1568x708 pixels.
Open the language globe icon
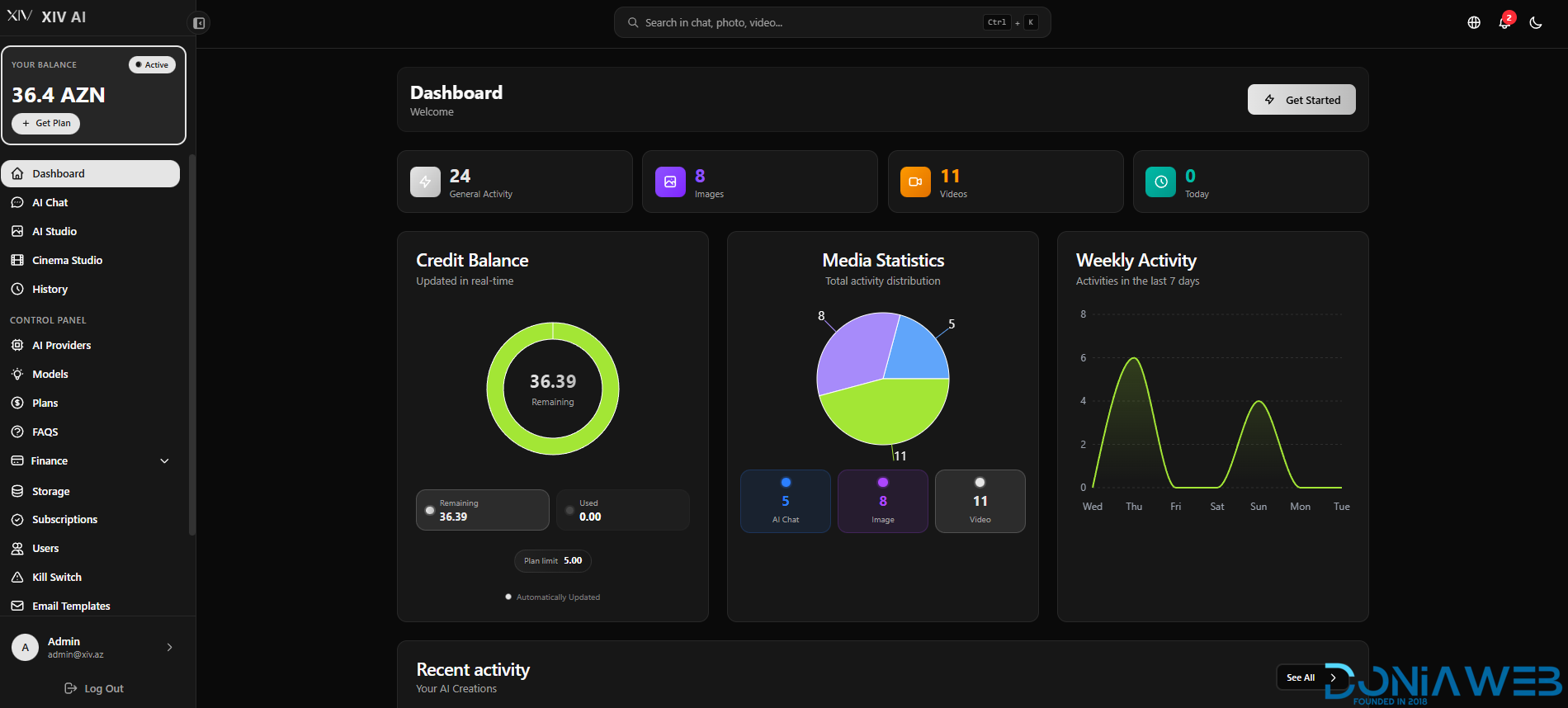1474,23
